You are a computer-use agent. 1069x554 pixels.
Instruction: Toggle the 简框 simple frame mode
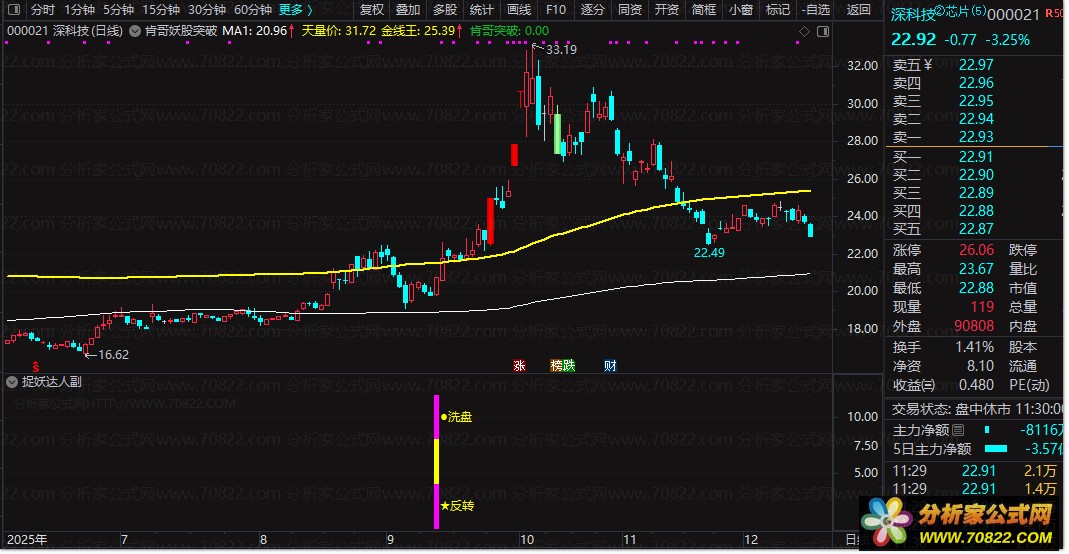click(704, 10)
